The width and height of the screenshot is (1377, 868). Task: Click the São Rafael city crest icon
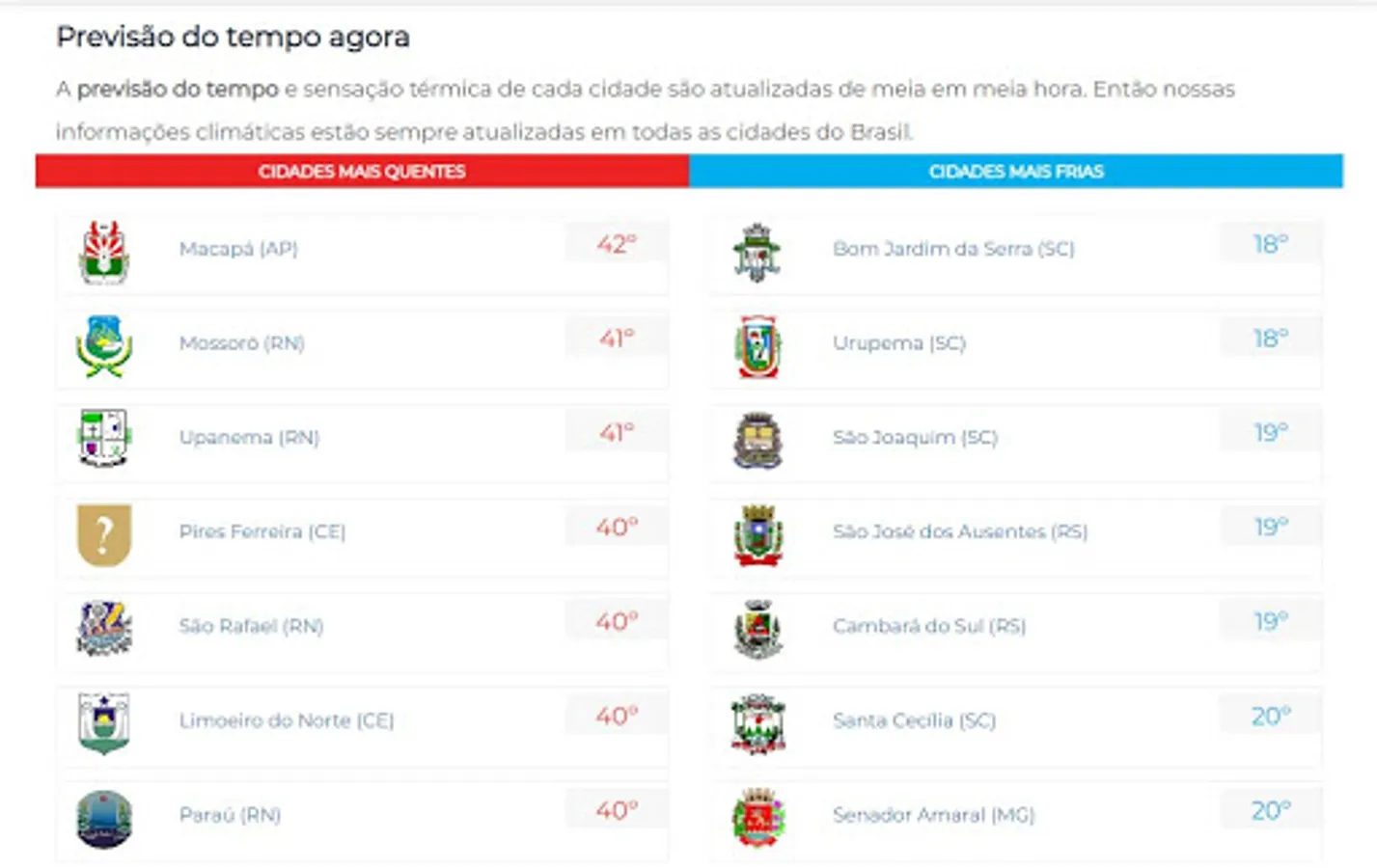(x=103, y=627)
